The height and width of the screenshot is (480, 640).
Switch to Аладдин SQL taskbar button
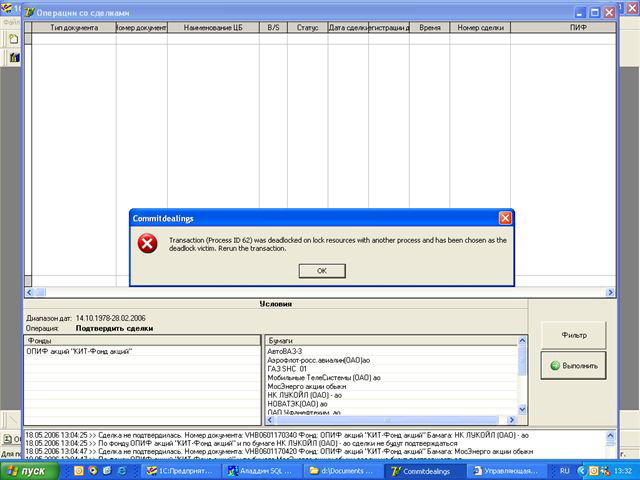263,471
